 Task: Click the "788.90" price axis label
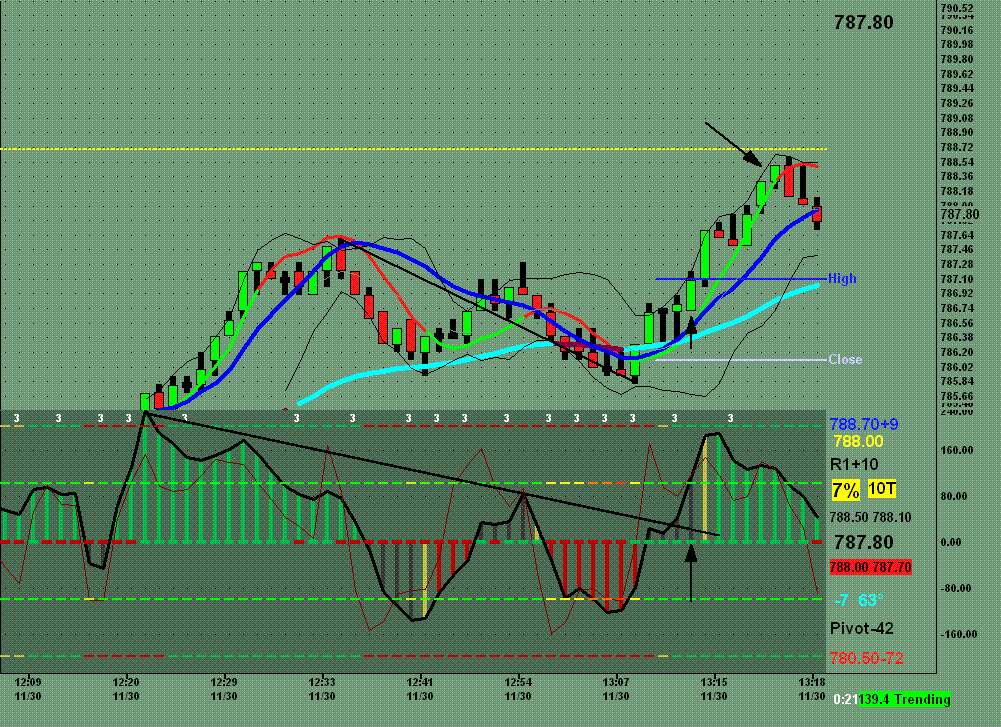957,132
